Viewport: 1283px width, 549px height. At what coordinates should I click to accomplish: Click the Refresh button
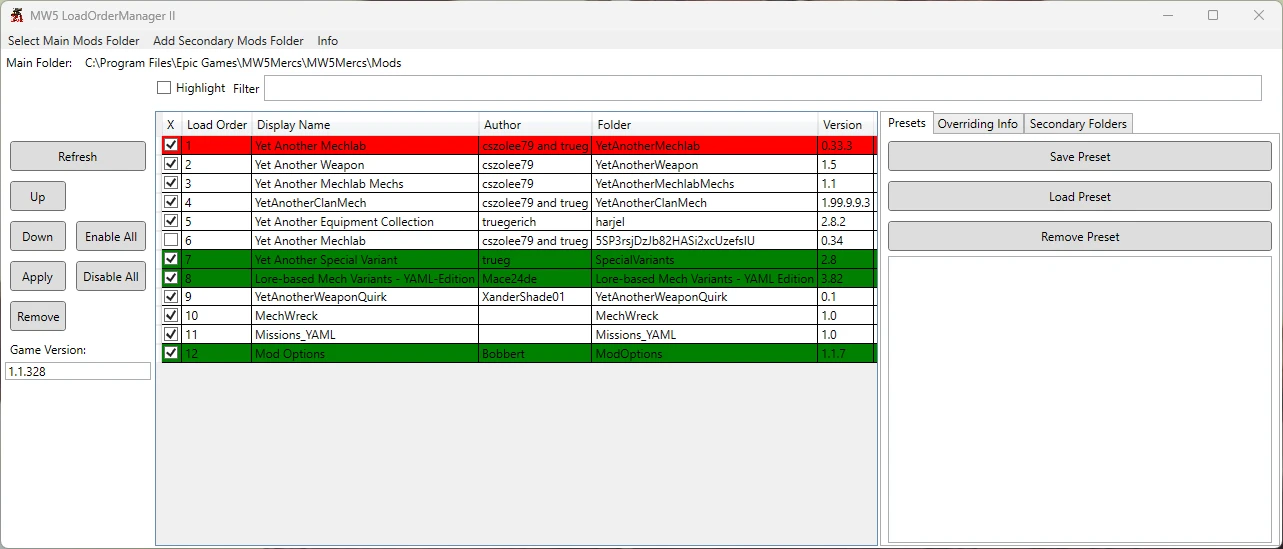pos(78,156)
